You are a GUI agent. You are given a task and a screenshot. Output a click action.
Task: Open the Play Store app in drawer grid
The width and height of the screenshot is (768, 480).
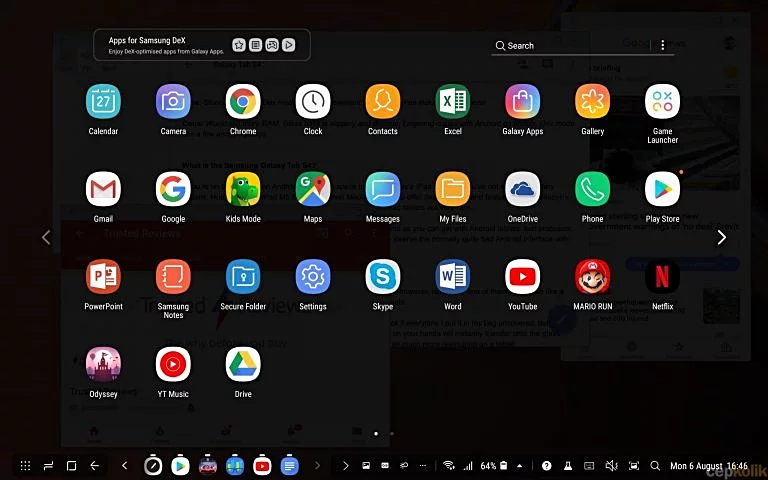pyautogui.click(x=662, y=189)
